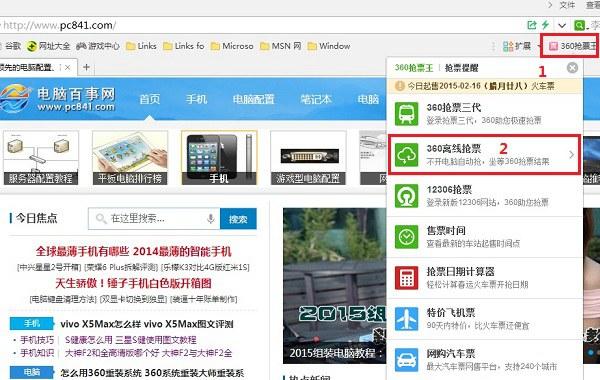Screen dimensions: 600x380
Task: Click the 今日起售 train ticket notice
Action: (x=485, y=86)
